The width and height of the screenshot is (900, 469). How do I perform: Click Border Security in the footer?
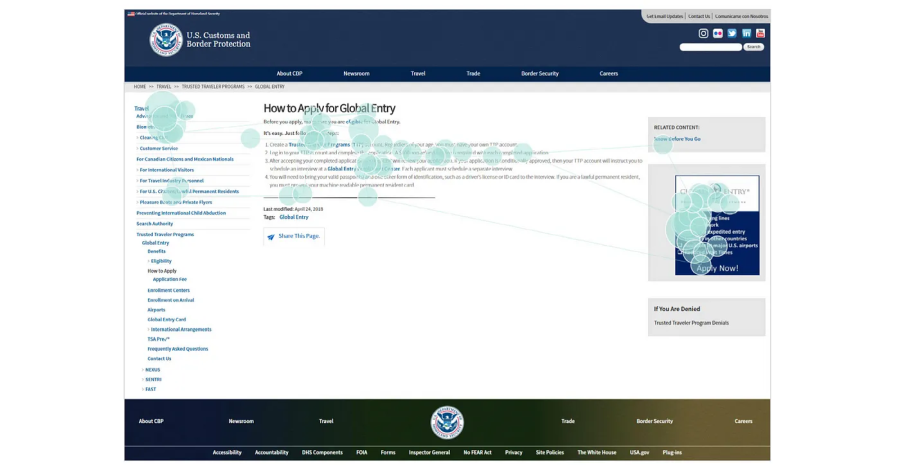tap(654, 421)
